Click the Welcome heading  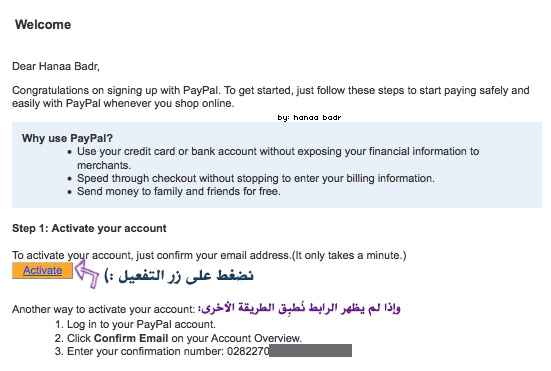(x=43, y=25)
